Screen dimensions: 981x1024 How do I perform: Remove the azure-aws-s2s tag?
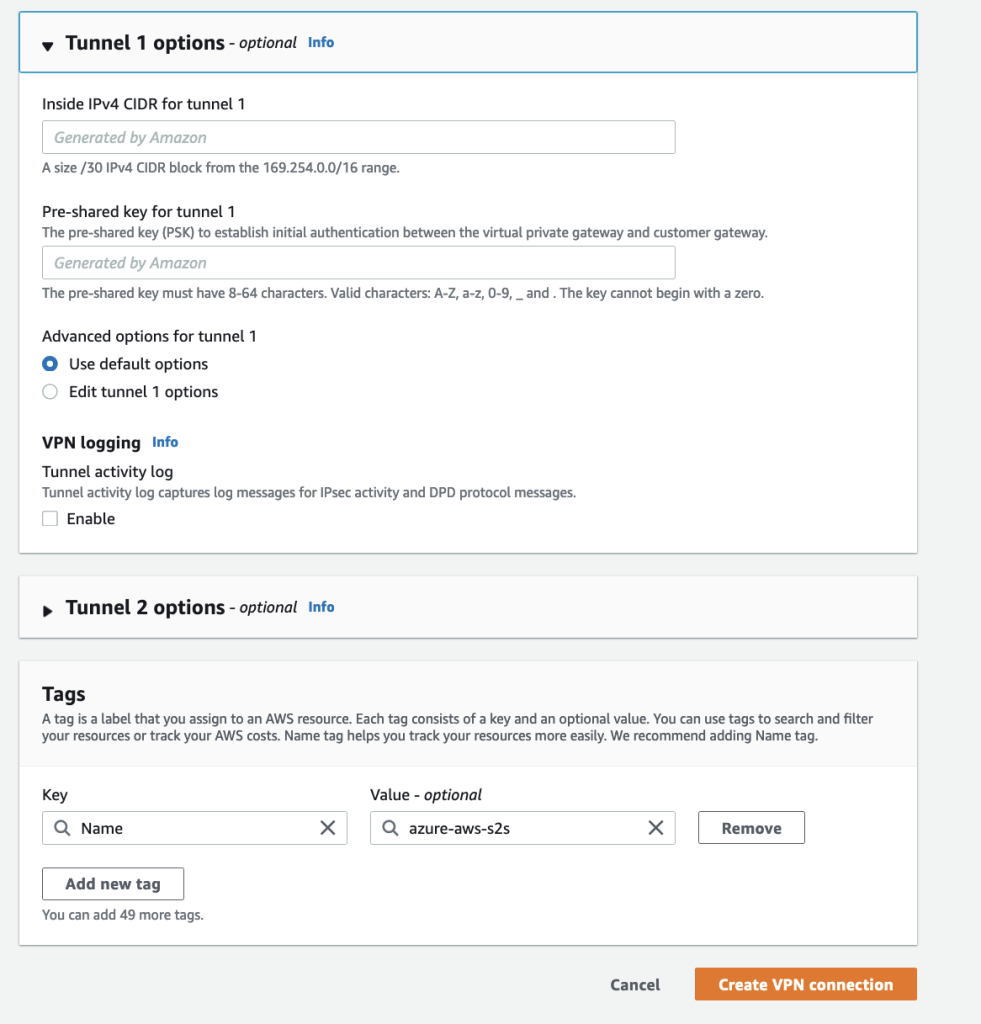(750, 827)
